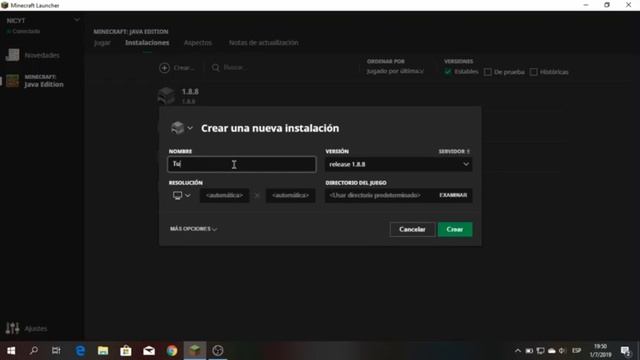
Task: Launch Google Chrome from the taskbar
Action: point(172,351)
